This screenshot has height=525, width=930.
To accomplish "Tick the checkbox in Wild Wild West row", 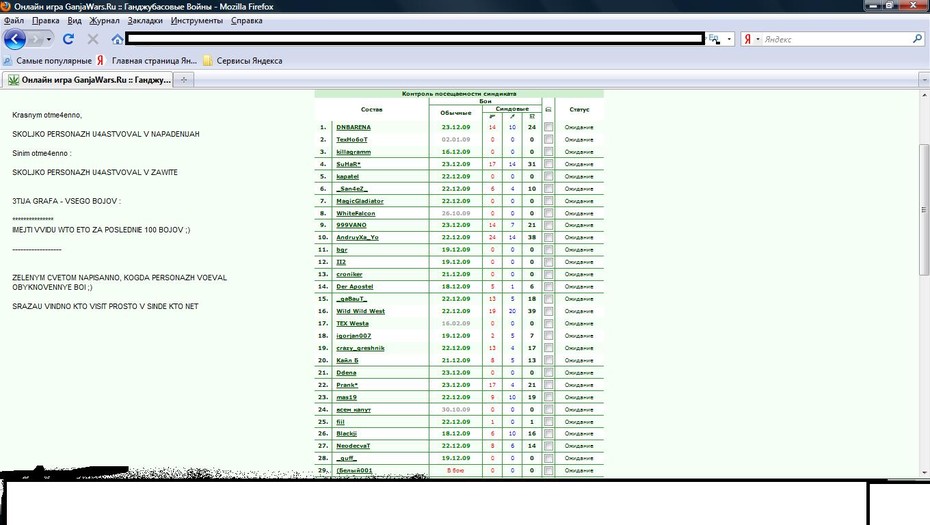I will tap(548, 311).
